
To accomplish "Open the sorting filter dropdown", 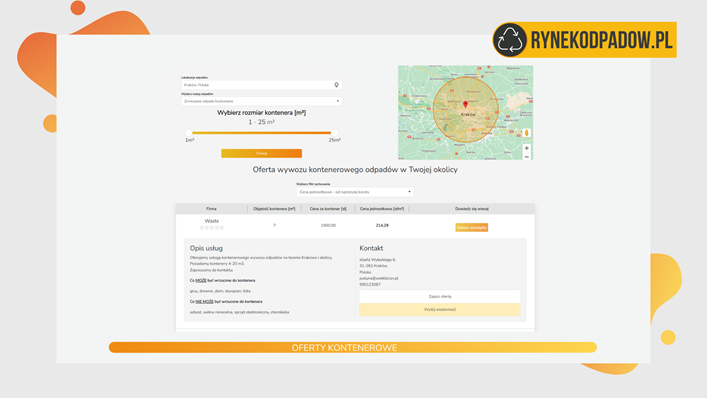I will click(355, 192).
